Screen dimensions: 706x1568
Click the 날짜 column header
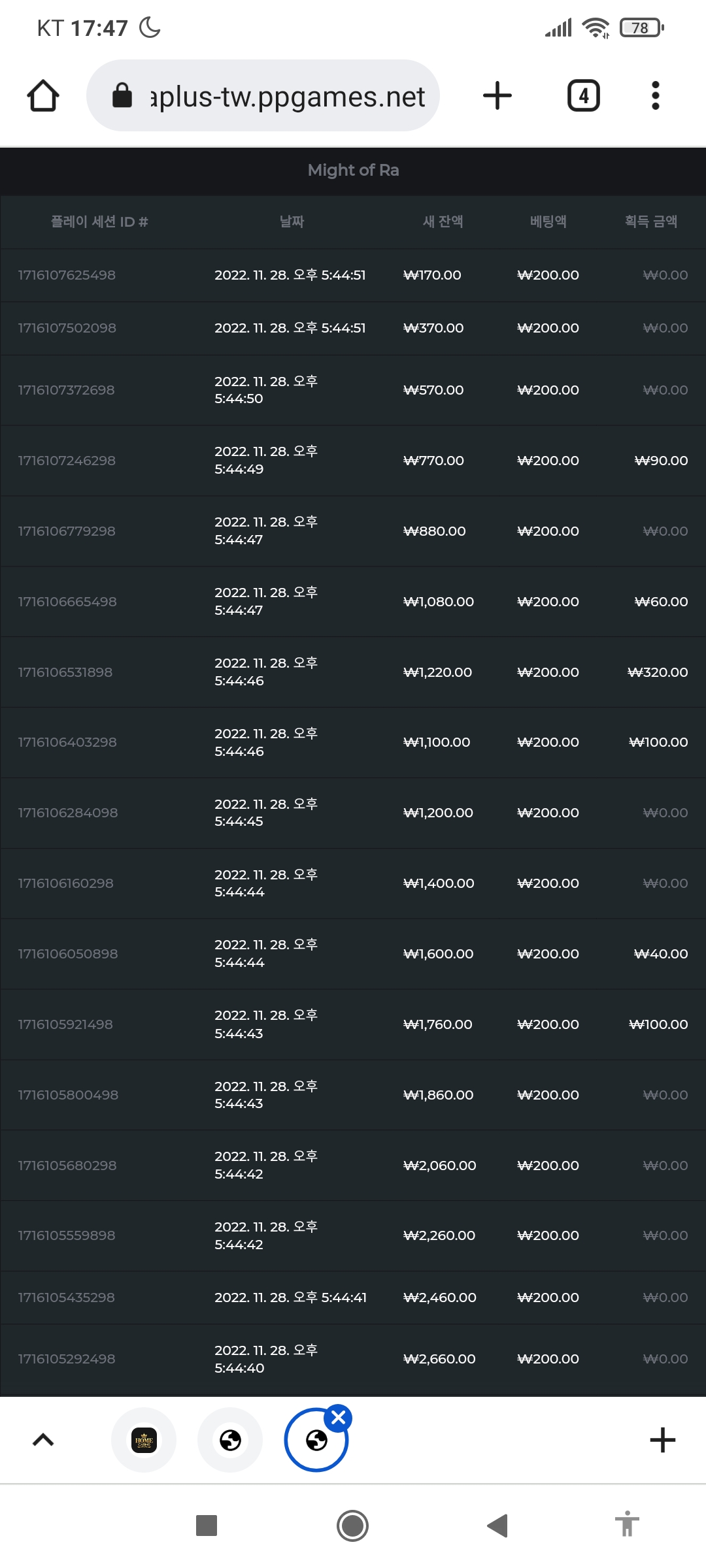pos(292,221)
